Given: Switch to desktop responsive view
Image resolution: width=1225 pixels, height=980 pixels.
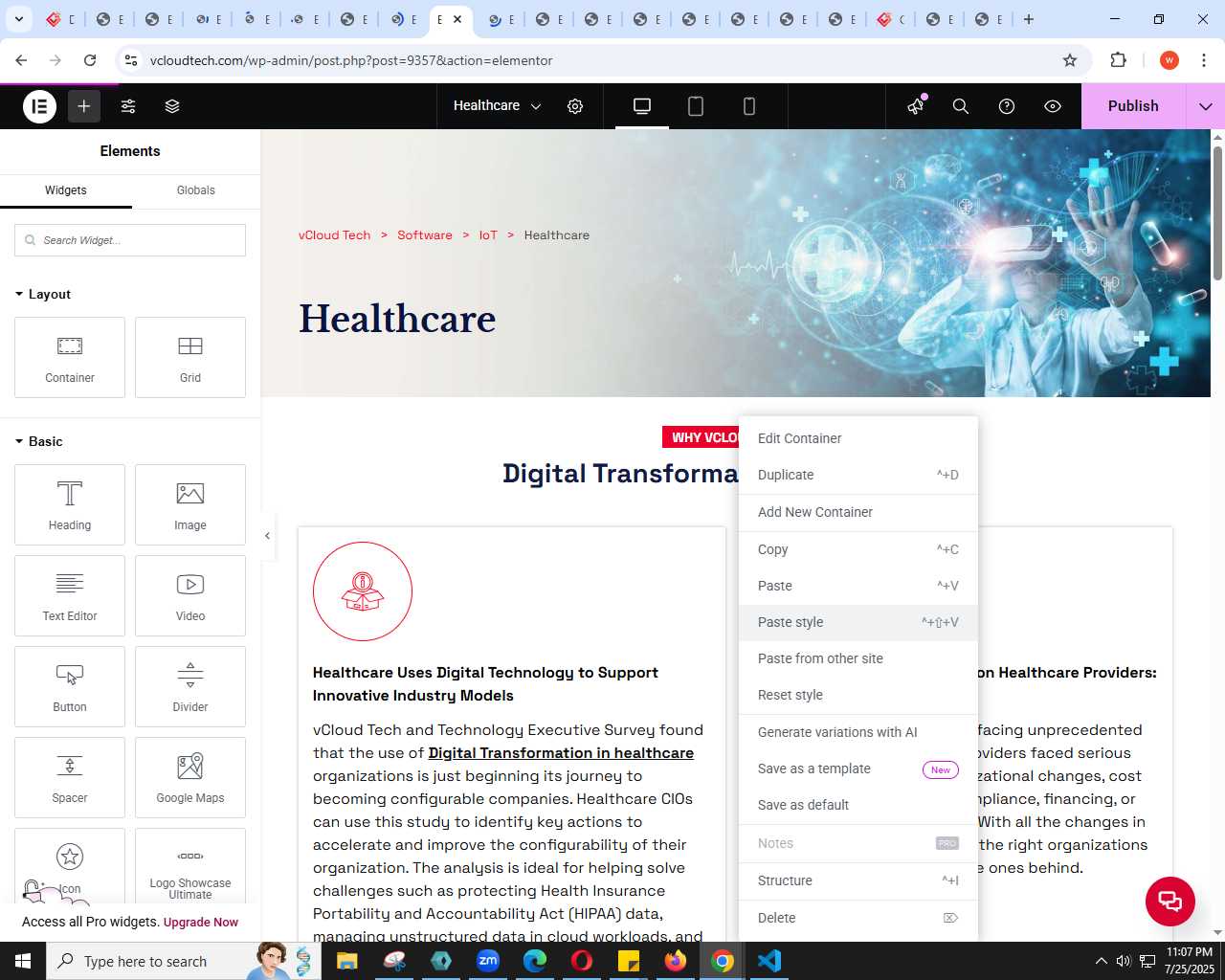Looking at the screenshot, I should [642, 106].
